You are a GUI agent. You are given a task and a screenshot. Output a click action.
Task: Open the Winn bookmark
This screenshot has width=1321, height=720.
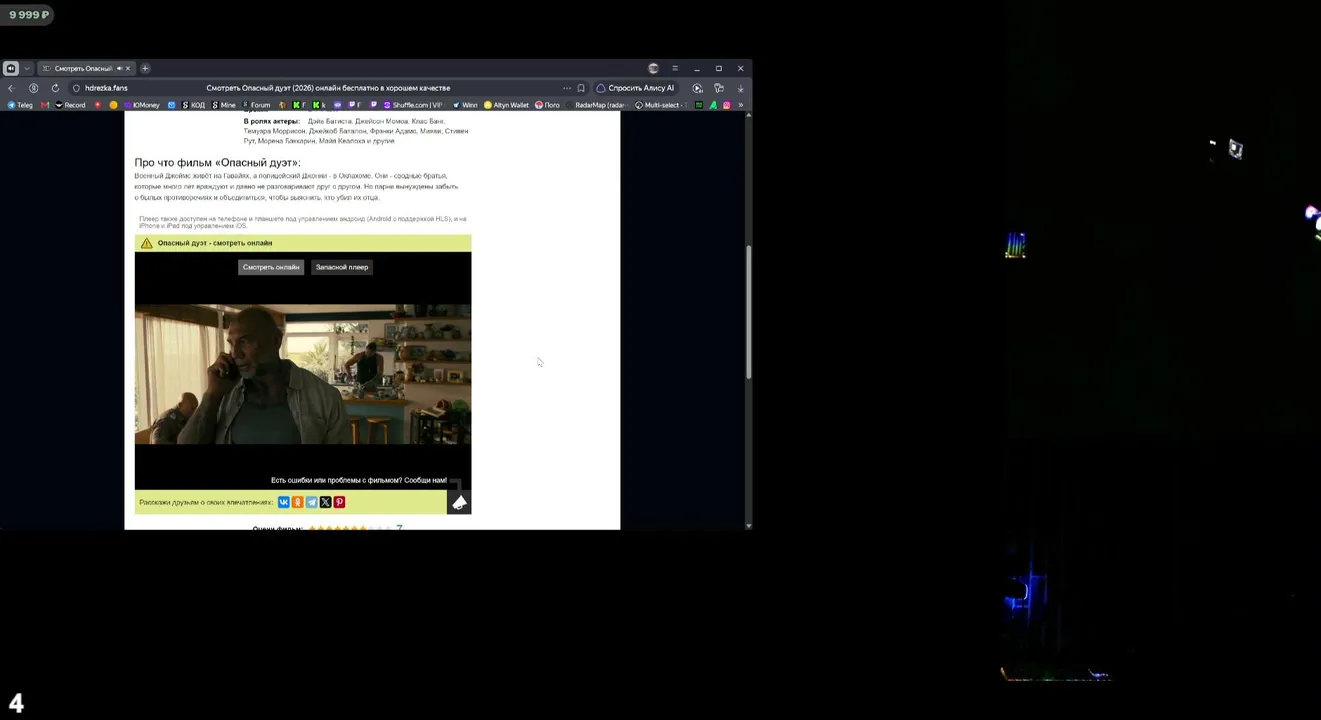click(465, 105)
